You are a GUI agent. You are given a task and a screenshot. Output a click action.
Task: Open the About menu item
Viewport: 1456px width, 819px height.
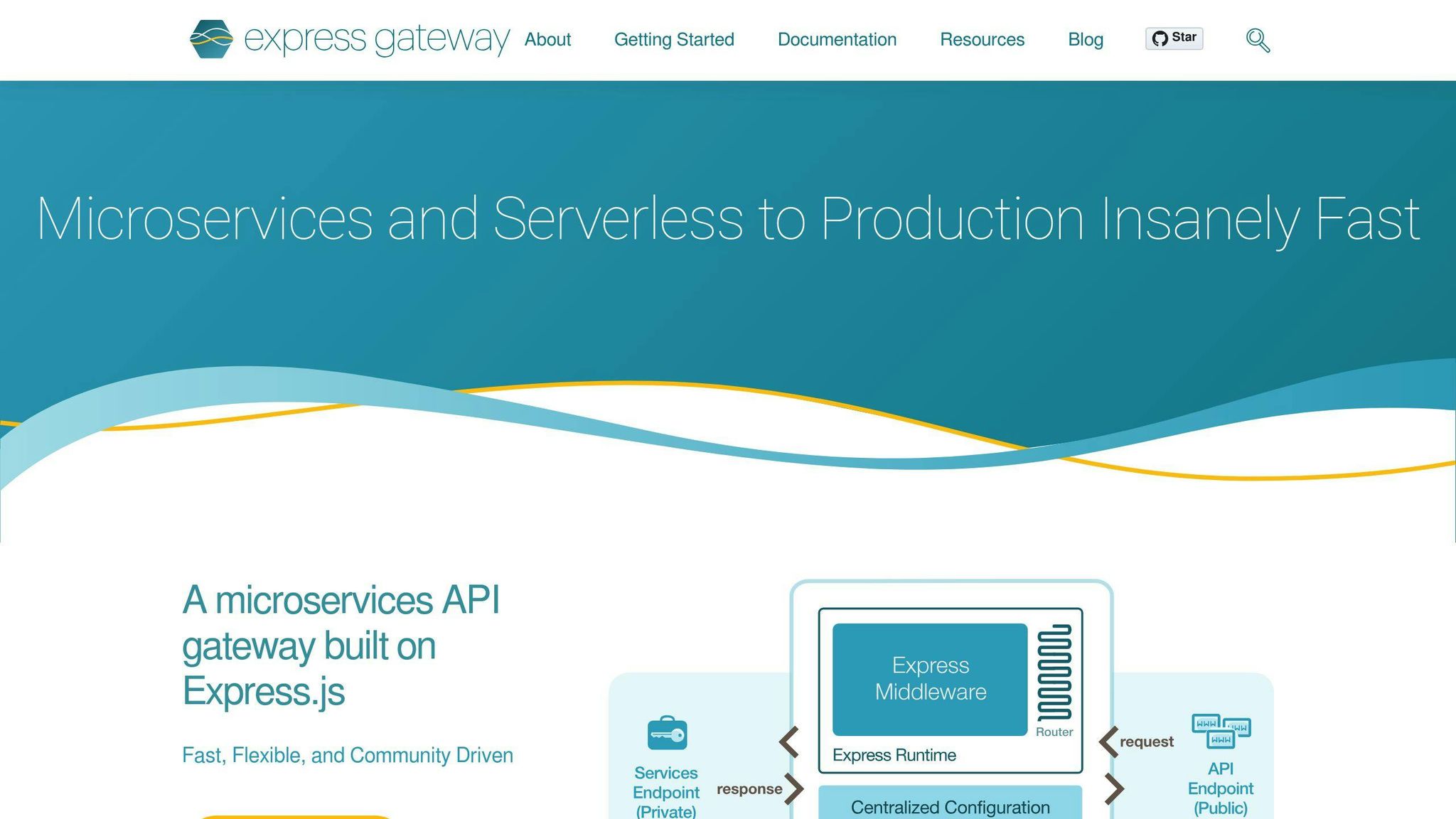547,40
